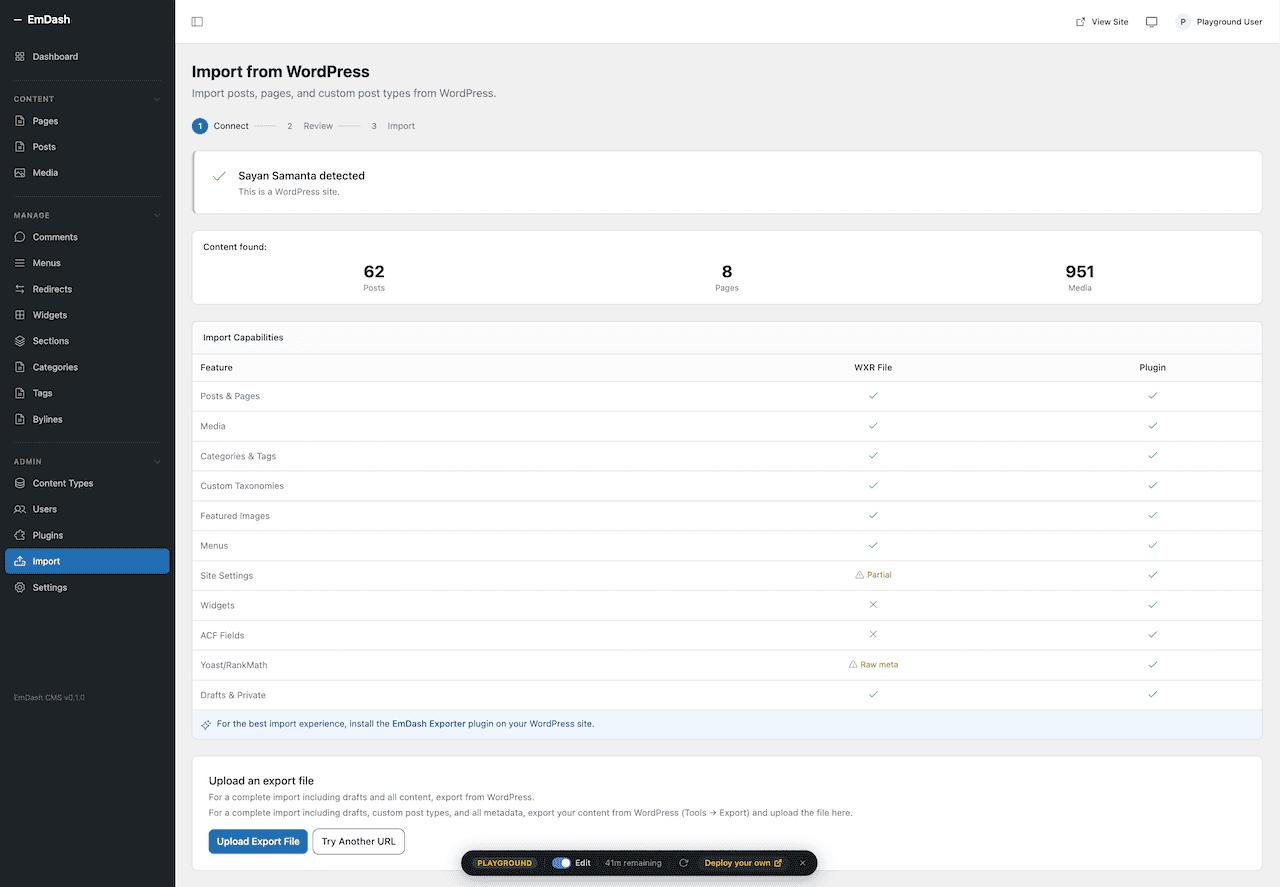Select the Plugins icon under Admin
Viewport: 1280px width, 887px height.
[x=18, y=535]
